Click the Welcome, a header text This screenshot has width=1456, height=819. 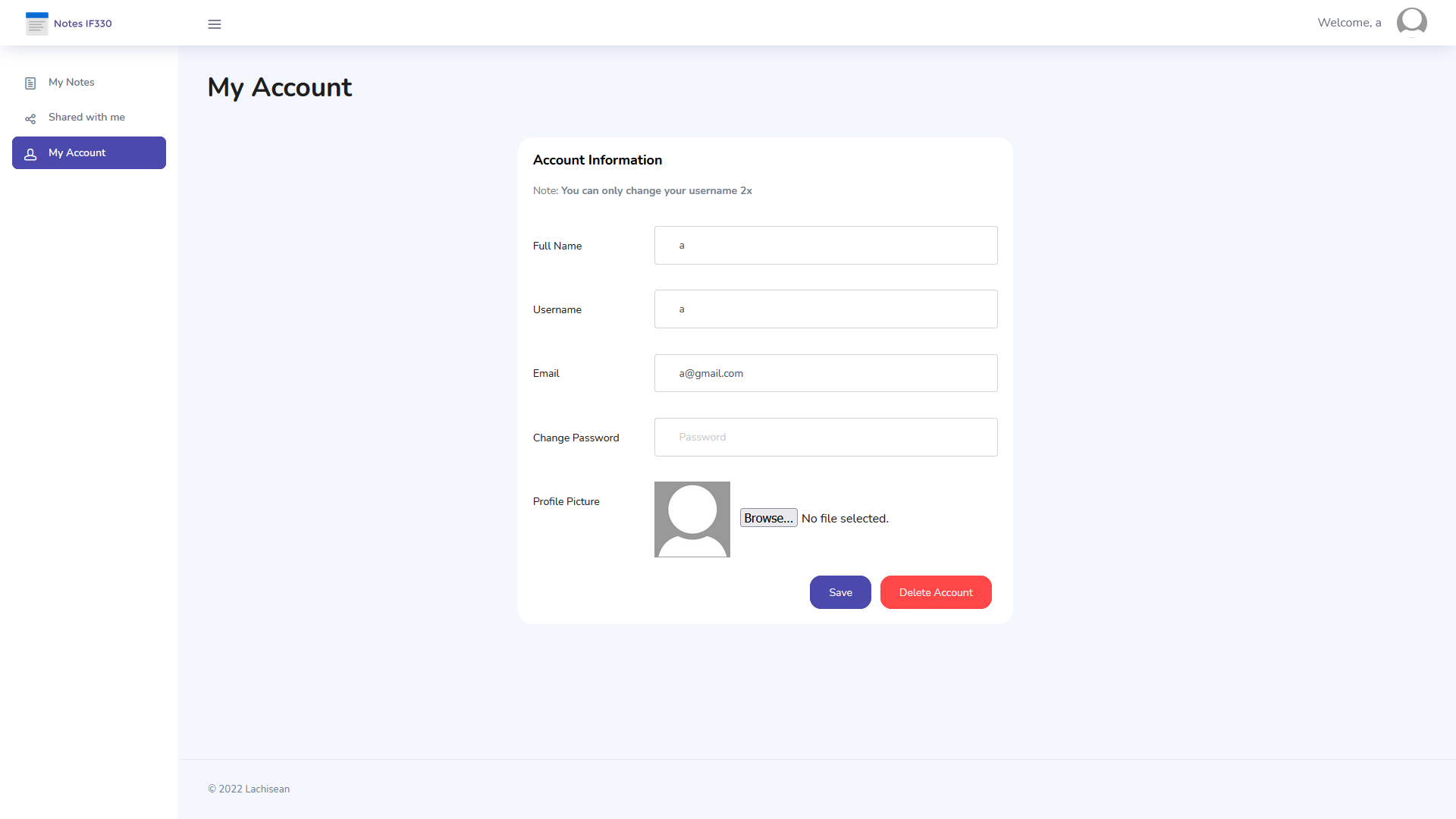[1349, 23]
